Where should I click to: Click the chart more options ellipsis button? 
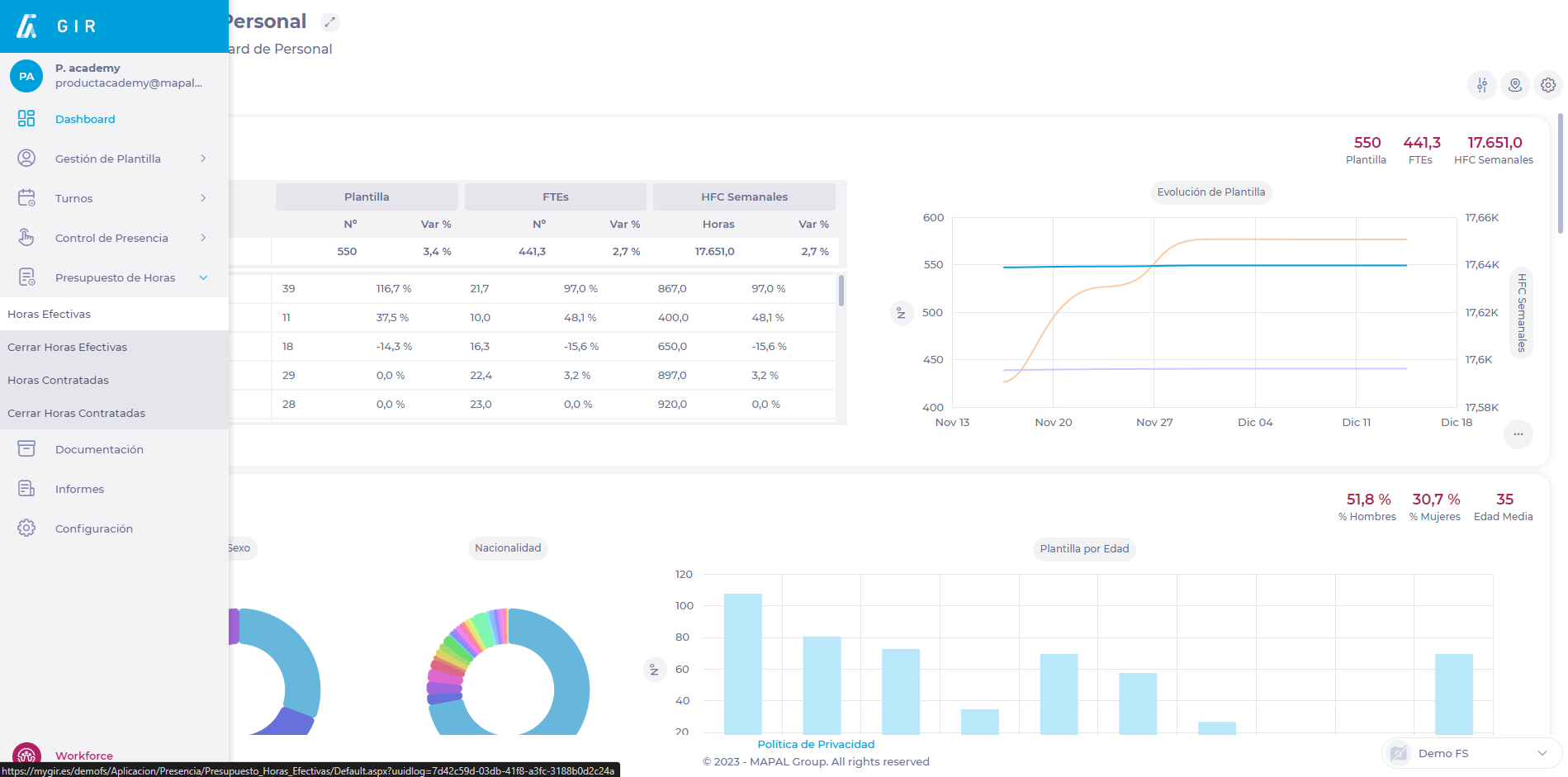click(1518, 434)
